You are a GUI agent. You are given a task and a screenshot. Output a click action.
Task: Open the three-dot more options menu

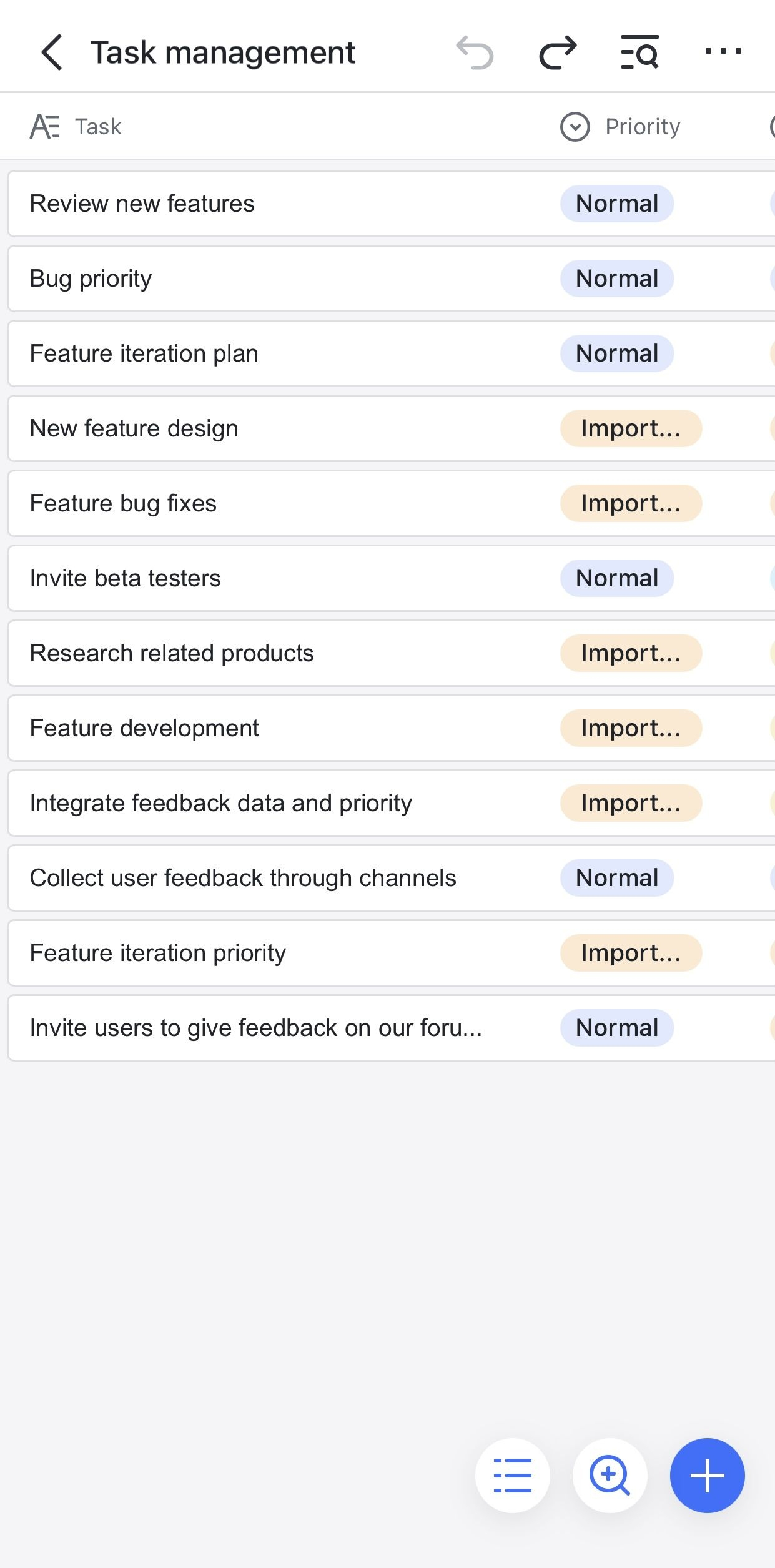pyautogui.click(x=723, y=52)
